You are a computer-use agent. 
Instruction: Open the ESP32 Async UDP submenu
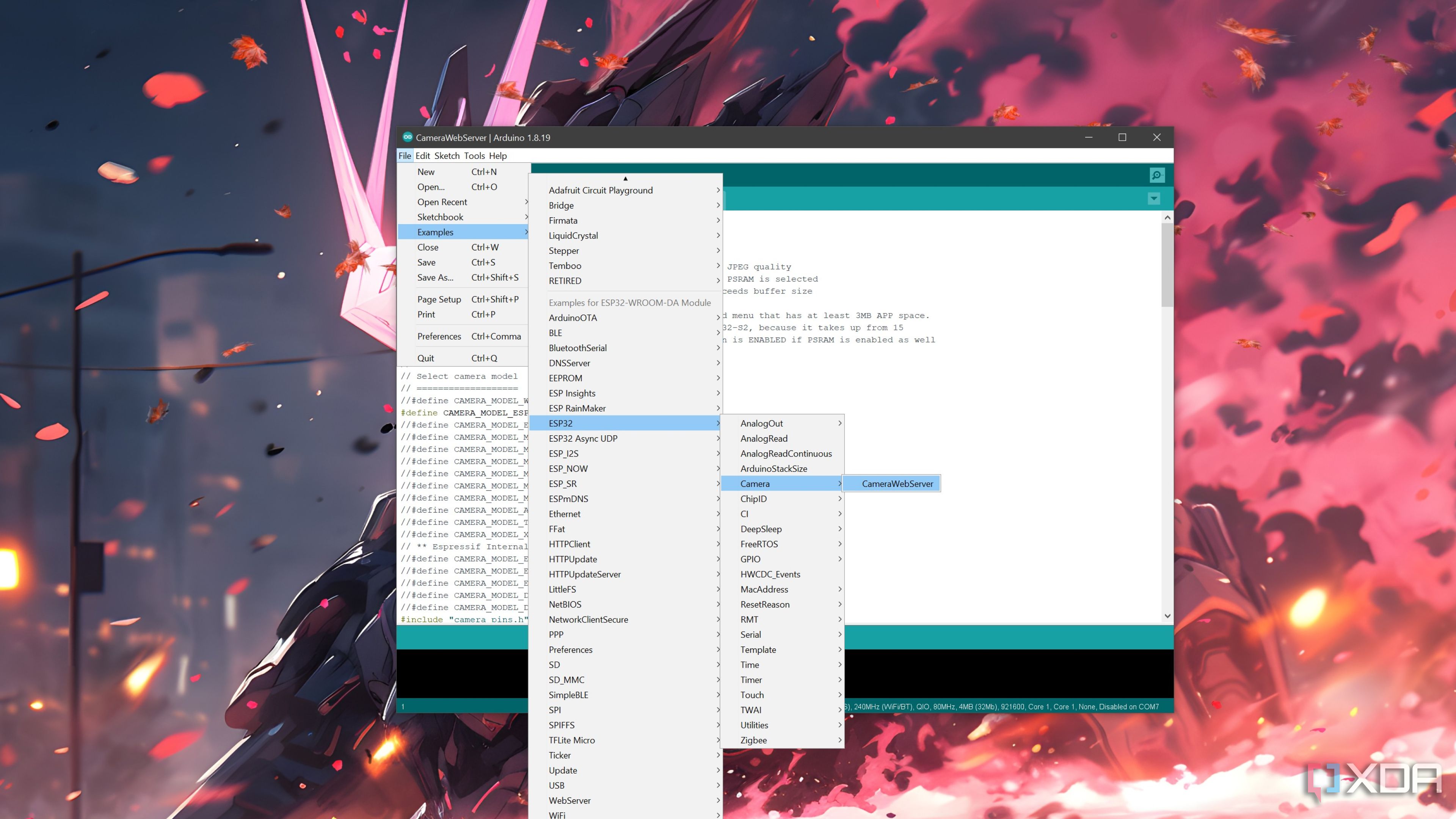click(x=626, y=439)
